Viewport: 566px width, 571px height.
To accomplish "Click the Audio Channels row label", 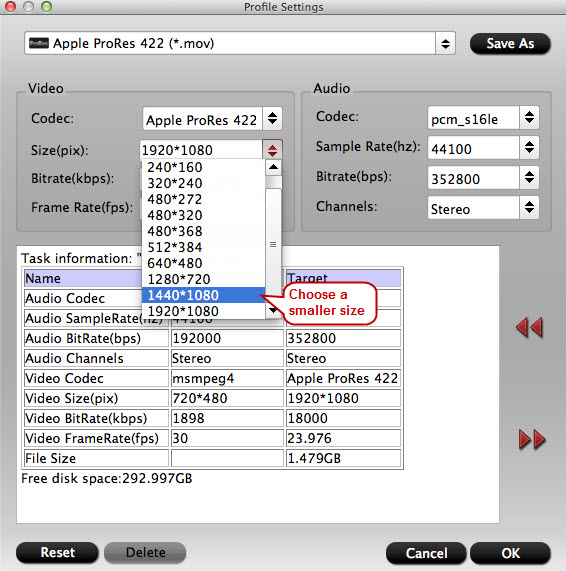I will [96, 358].
